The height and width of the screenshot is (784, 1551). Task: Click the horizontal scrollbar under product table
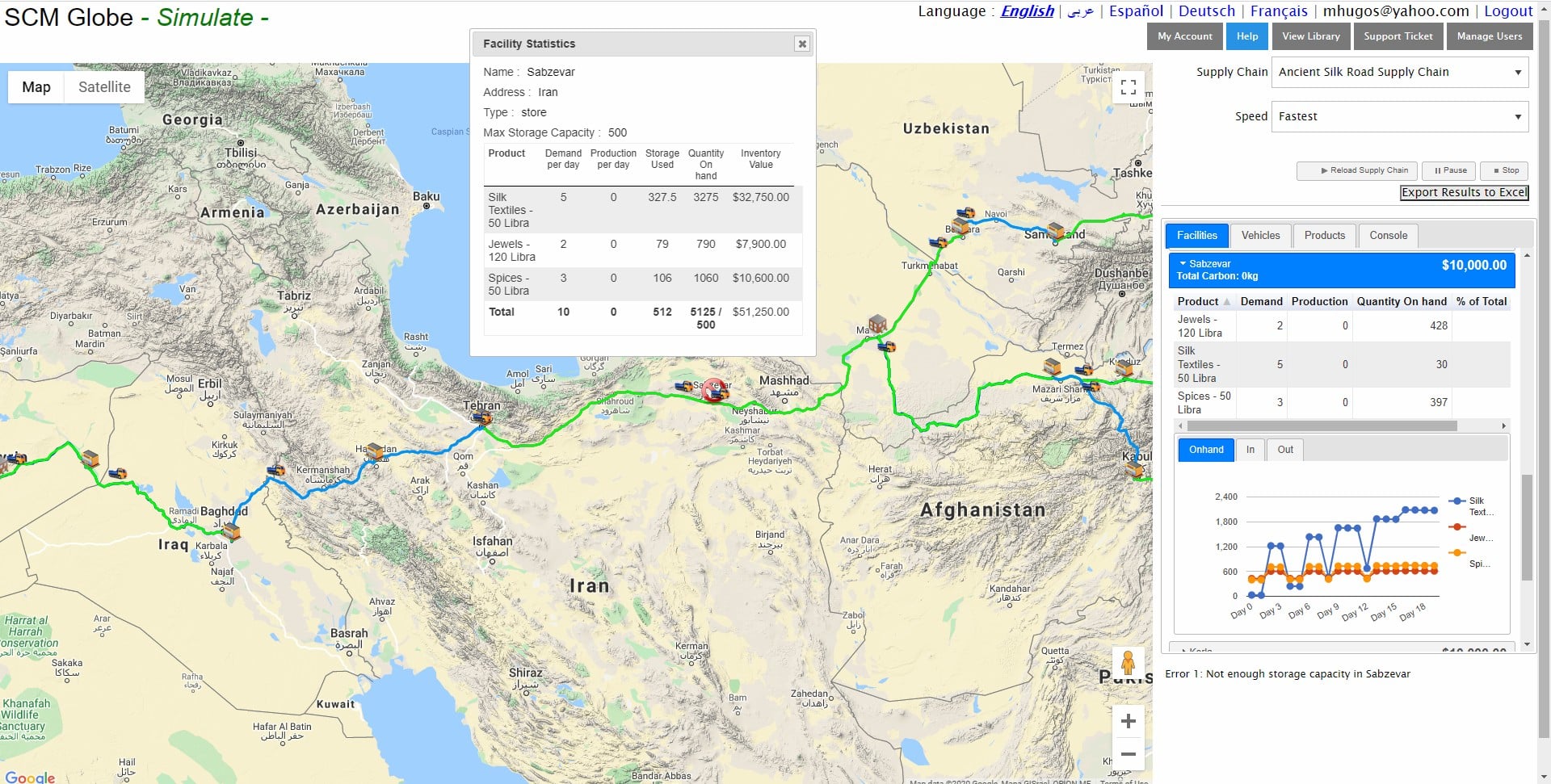(x=1322, y=426)
